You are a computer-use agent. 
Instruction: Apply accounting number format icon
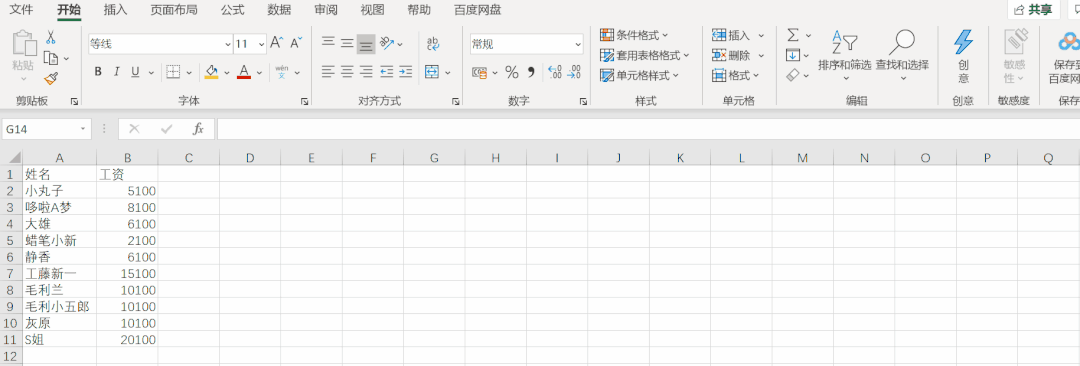point(479,72)
